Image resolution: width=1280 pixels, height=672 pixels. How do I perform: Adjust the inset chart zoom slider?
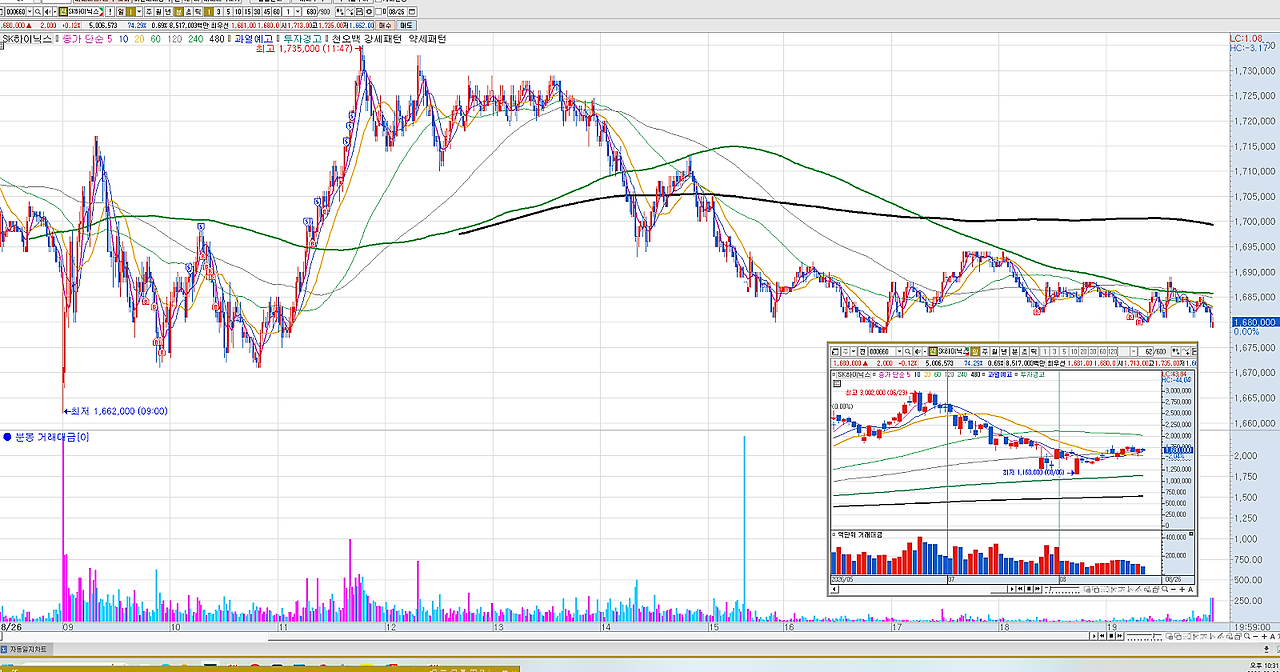pos(1062,589)
